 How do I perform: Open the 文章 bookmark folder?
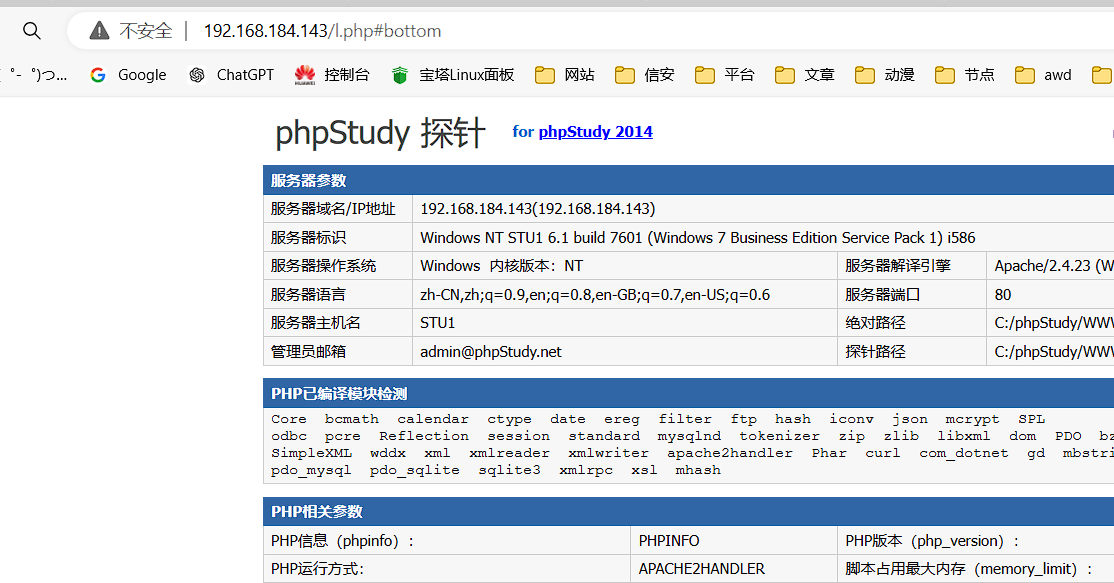pos(805,75)
